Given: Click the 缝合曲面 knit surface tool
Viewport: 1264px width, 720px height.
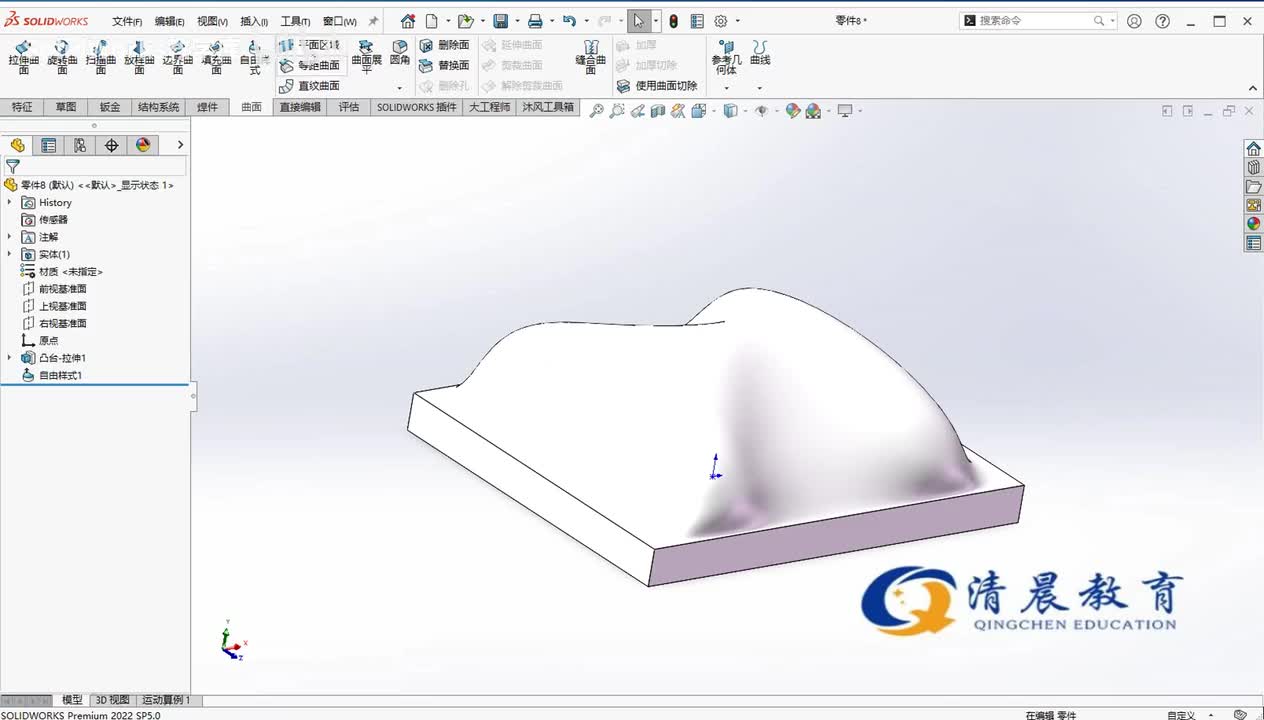Looking at the screenshot, I should (591, 58).
